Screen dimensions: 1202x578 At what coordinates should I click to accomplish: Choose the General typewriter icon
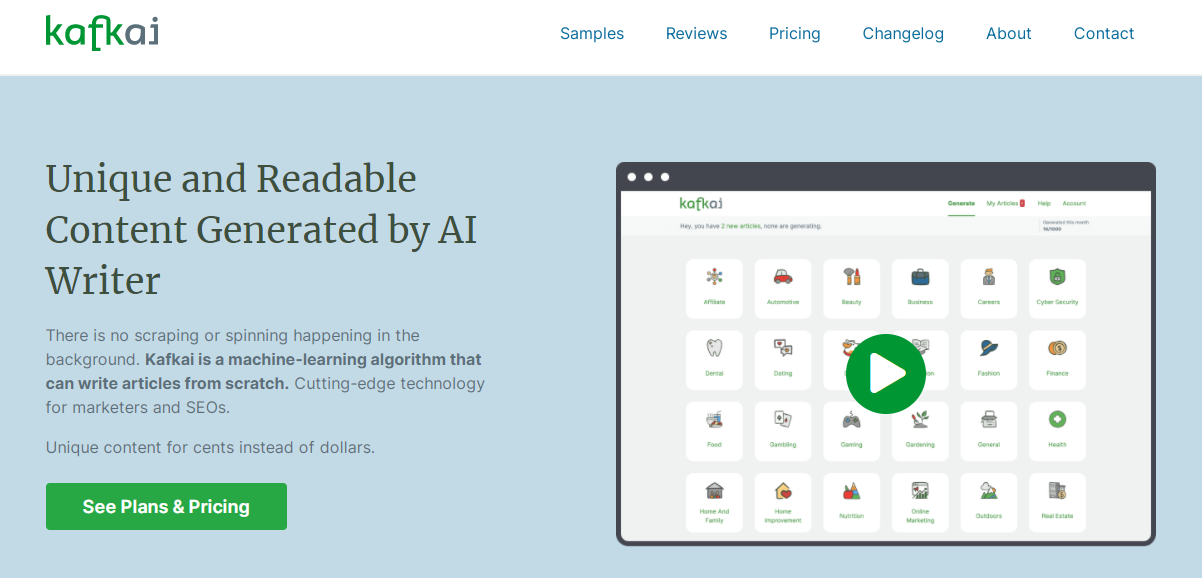(x=989, y=419)
